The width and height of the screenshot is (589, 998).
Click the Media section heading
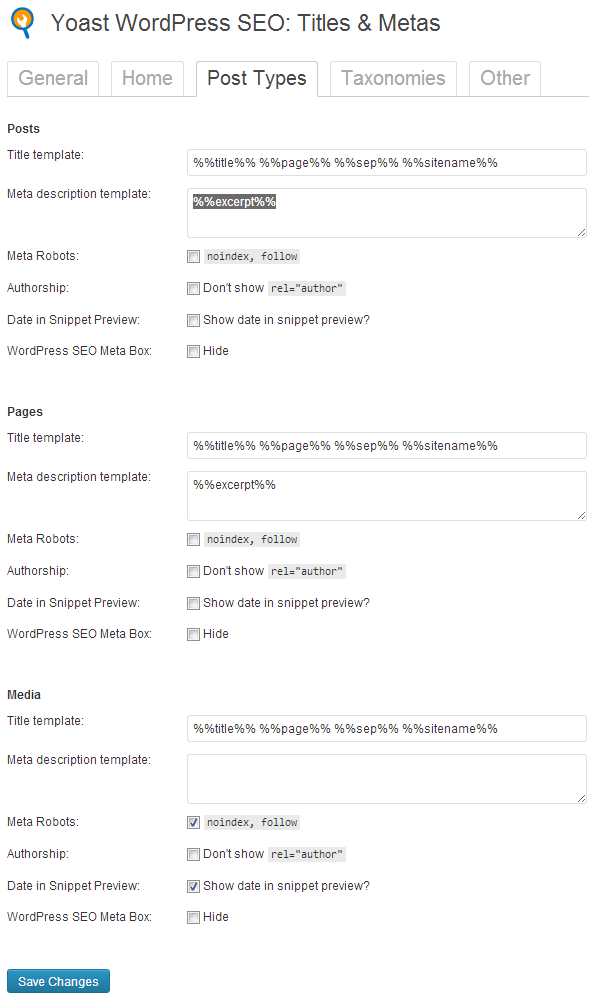tap(24, 694)
